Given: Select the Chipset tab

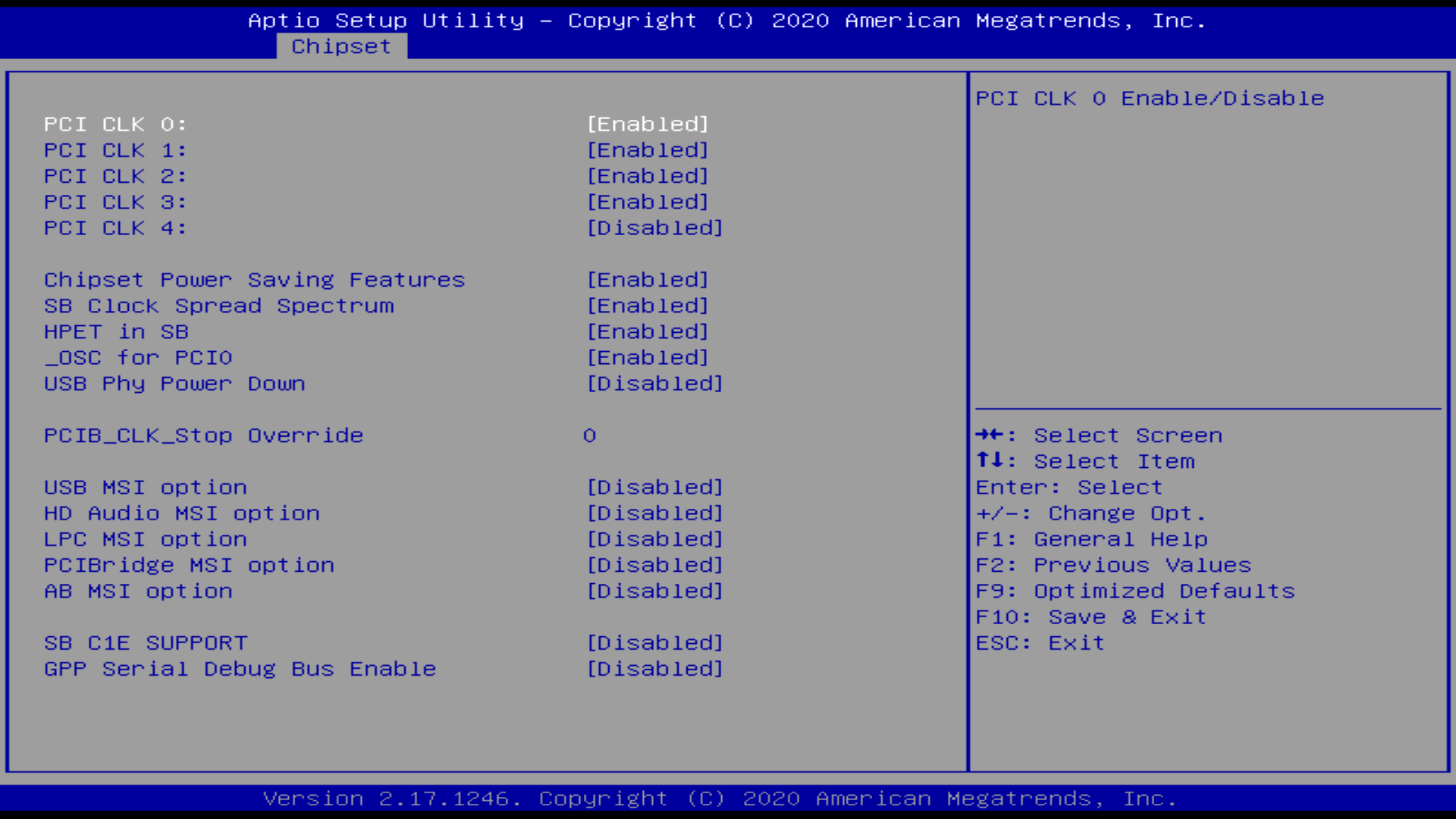Looking at the screenshot, I should 341,46.
